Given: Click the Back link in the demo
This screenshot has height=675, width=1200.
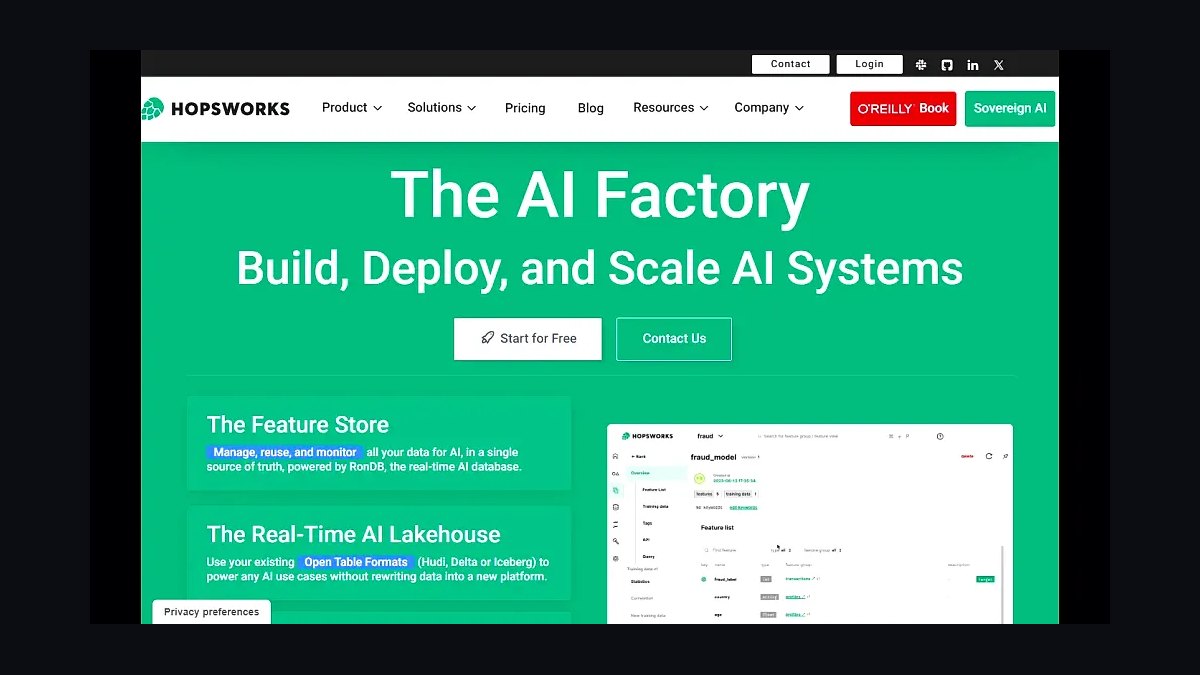Looking at the screenshot, I should click(639, 456).
